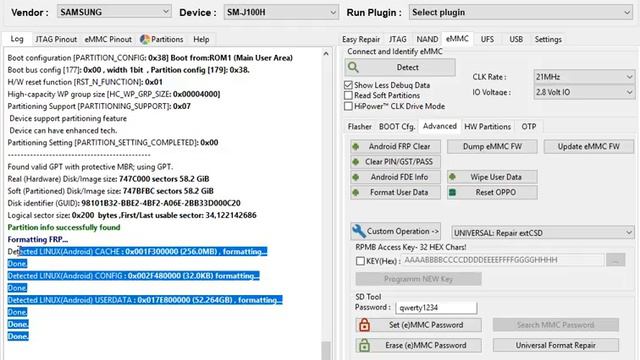The height and width of the screenshot is (360, 640).
Task: Switch to the BOOT Cfg. sub-tab
Action: (397, 127)
